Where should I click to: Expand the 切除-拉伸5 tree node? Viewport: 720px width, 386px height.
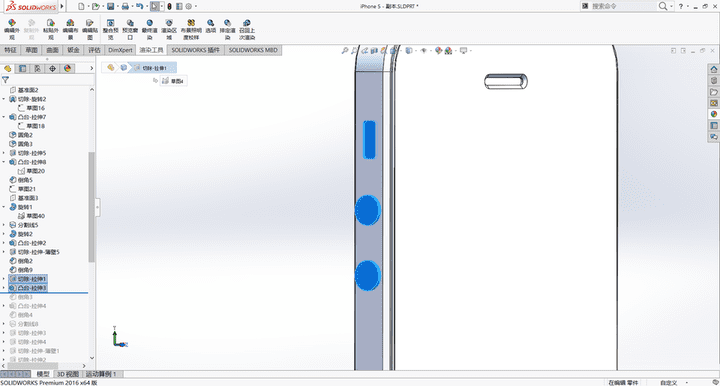(4, 153)
